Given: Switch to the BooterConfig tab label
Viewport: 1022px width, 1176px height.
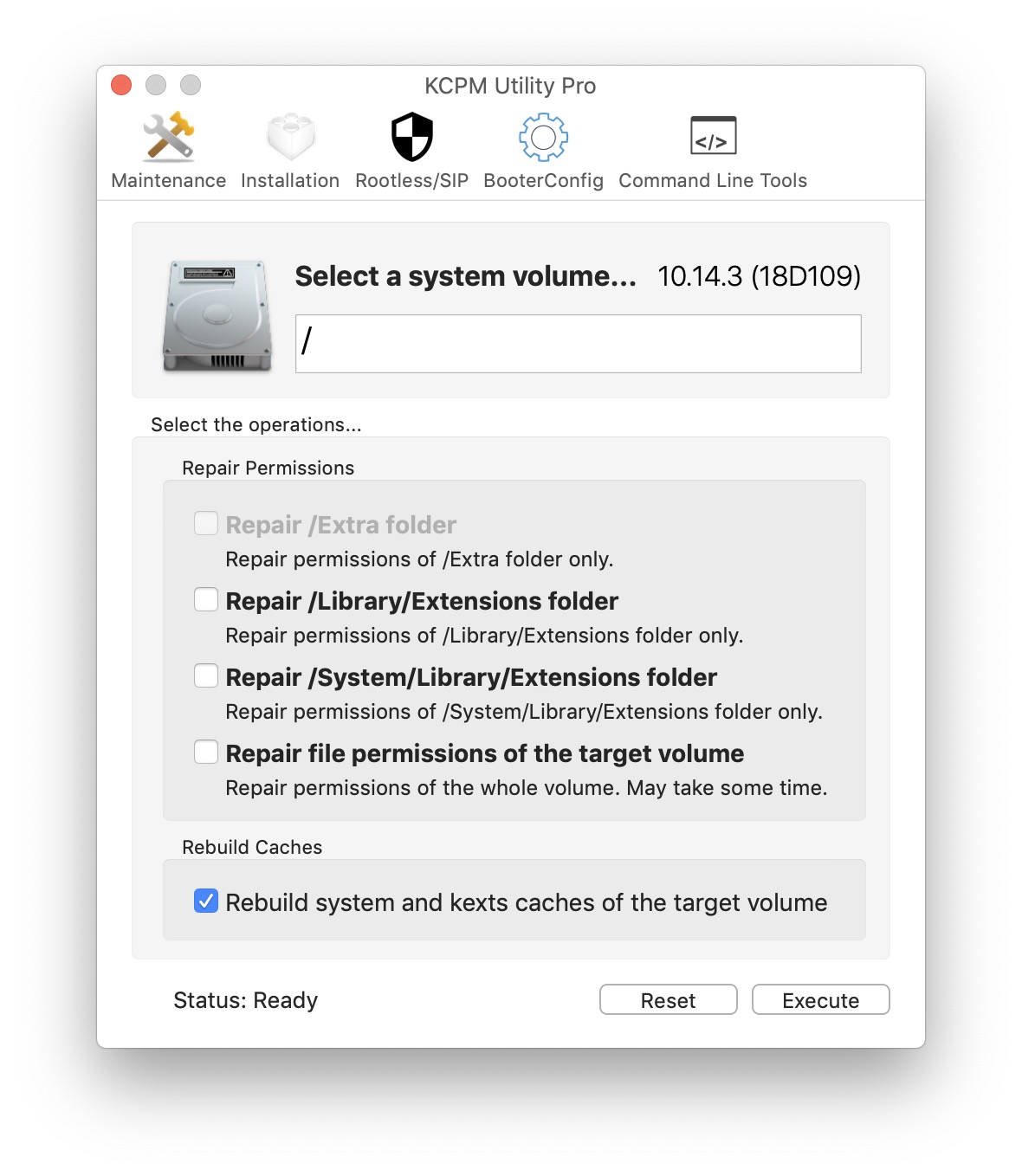Looking at the screenshot, I should click(543, 180).
